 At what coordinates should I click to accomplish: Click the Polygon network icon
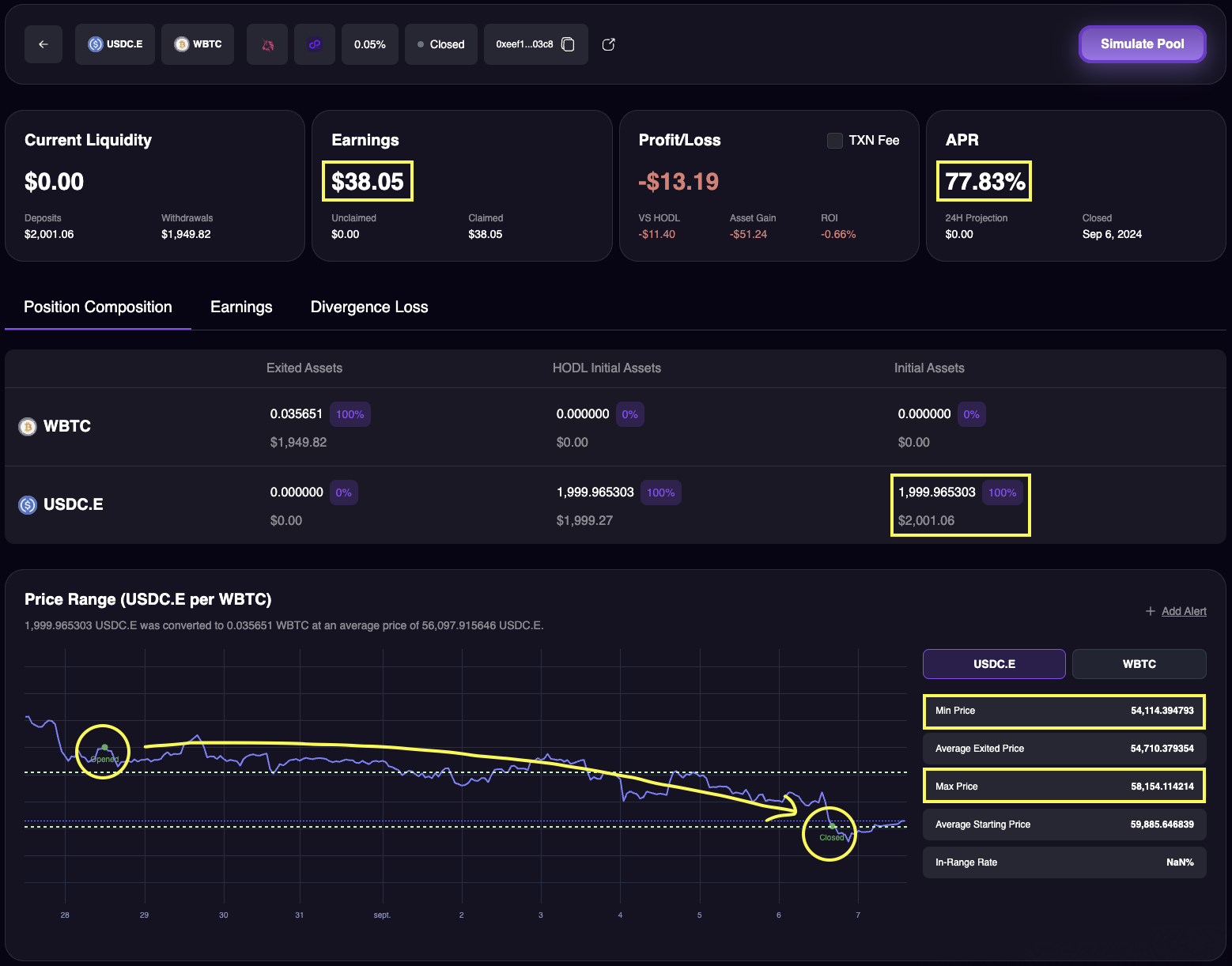[315, 44]
